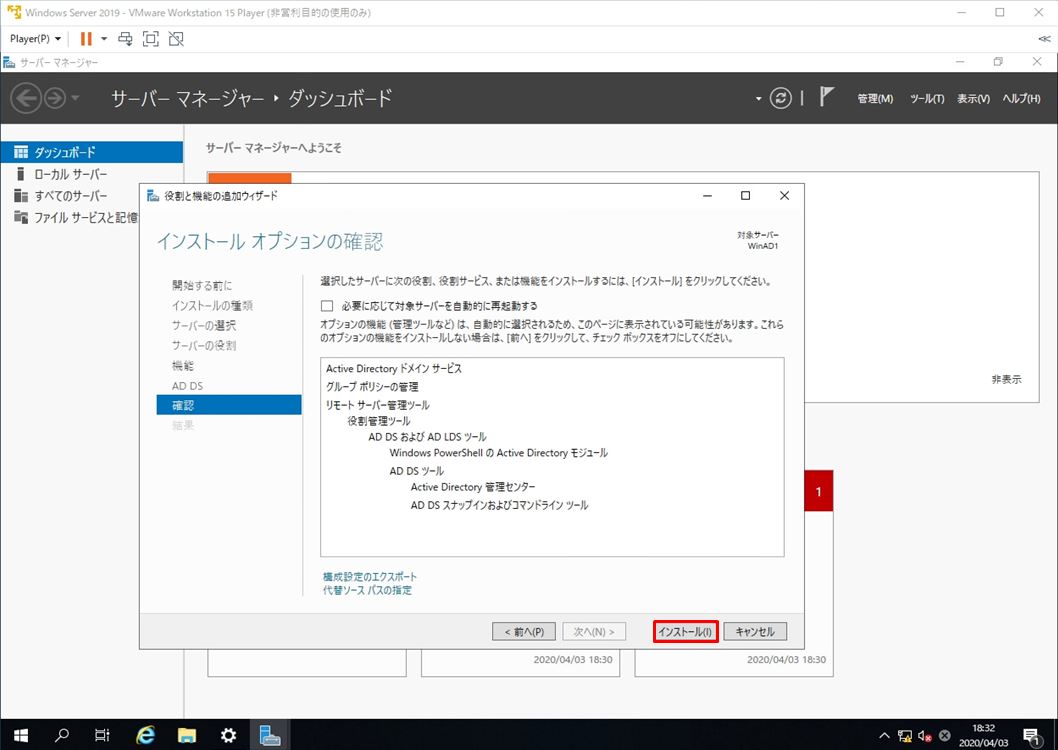Click the Server Manager refresh icon
Image resolution: width=1058 pixels, height=750 pixels.
[x=781, y=98]
